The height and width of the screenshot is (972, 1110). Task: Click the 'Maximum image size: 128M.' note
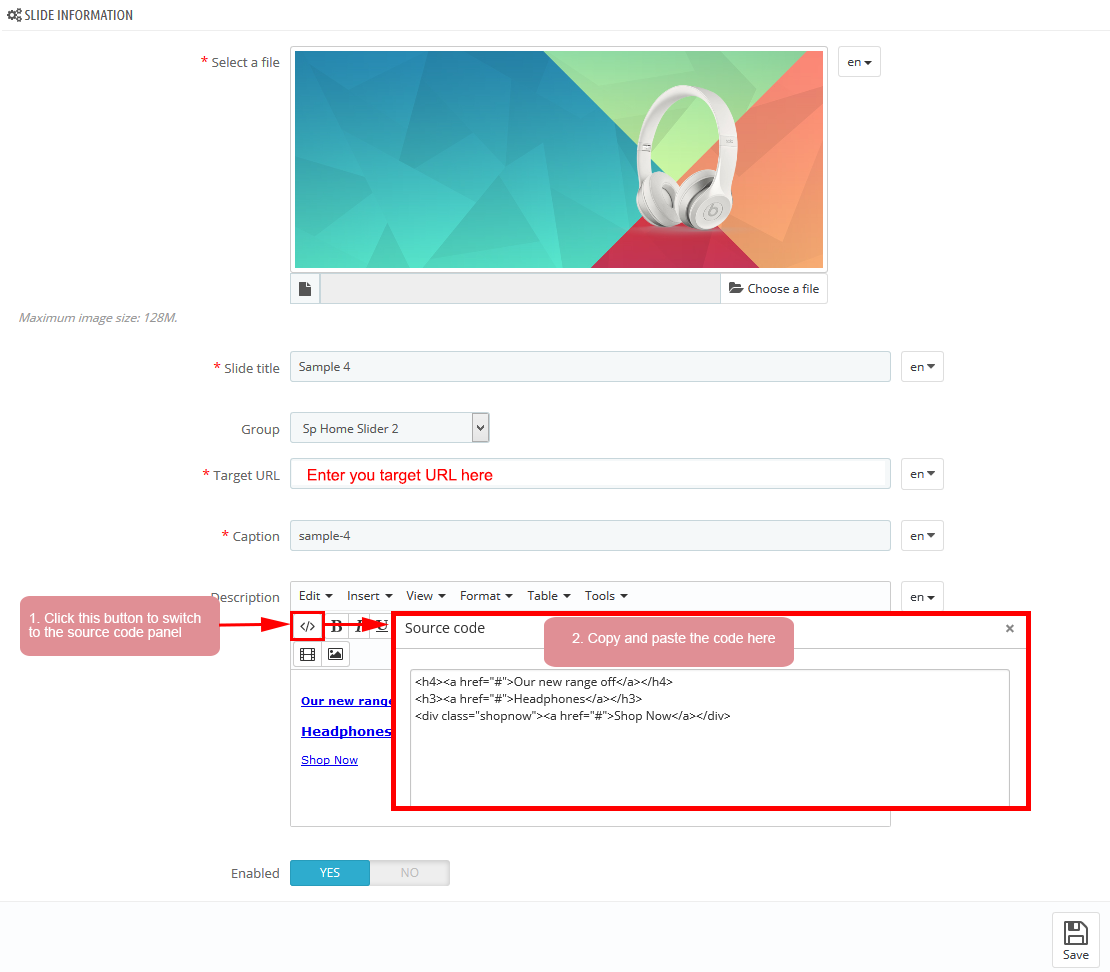(98, 318)
